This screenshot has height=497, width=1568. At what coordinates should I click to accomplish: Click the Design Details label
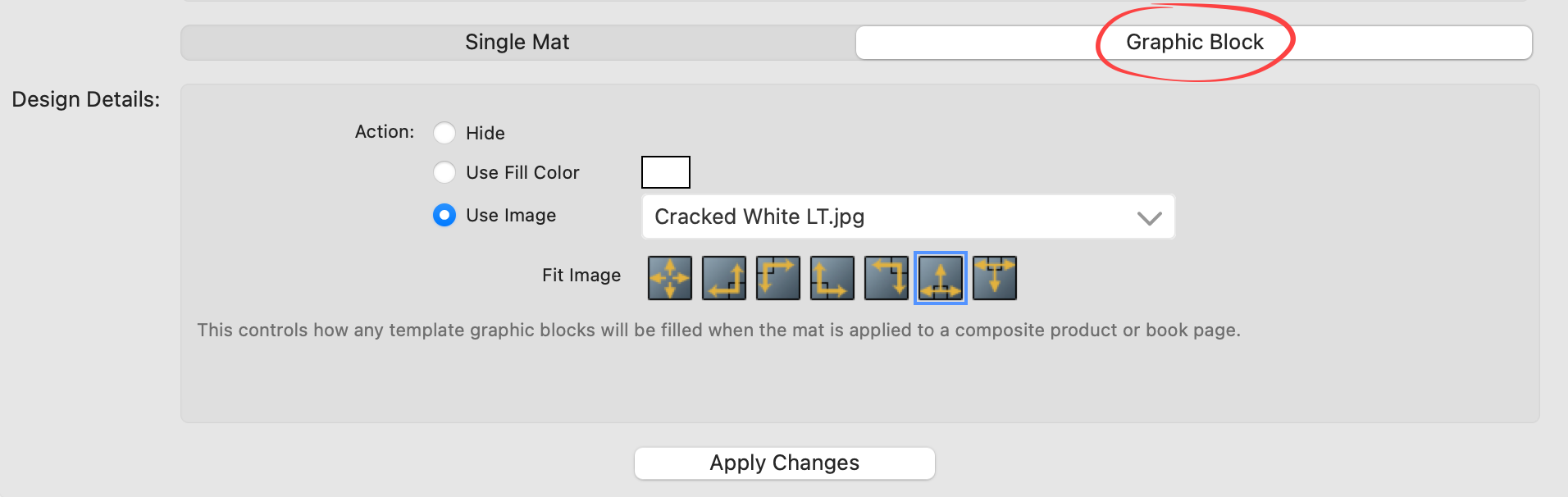click(86, 99)
